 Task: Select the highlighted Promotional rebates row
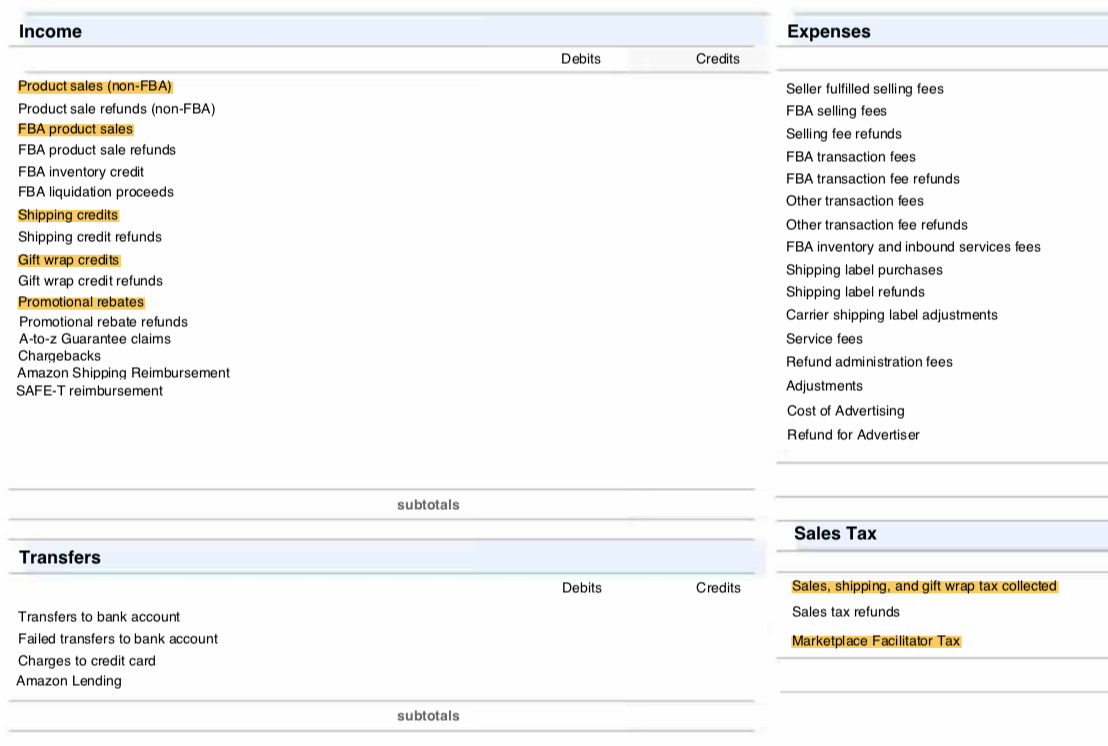pyautogui.click(x=81, y=302)
